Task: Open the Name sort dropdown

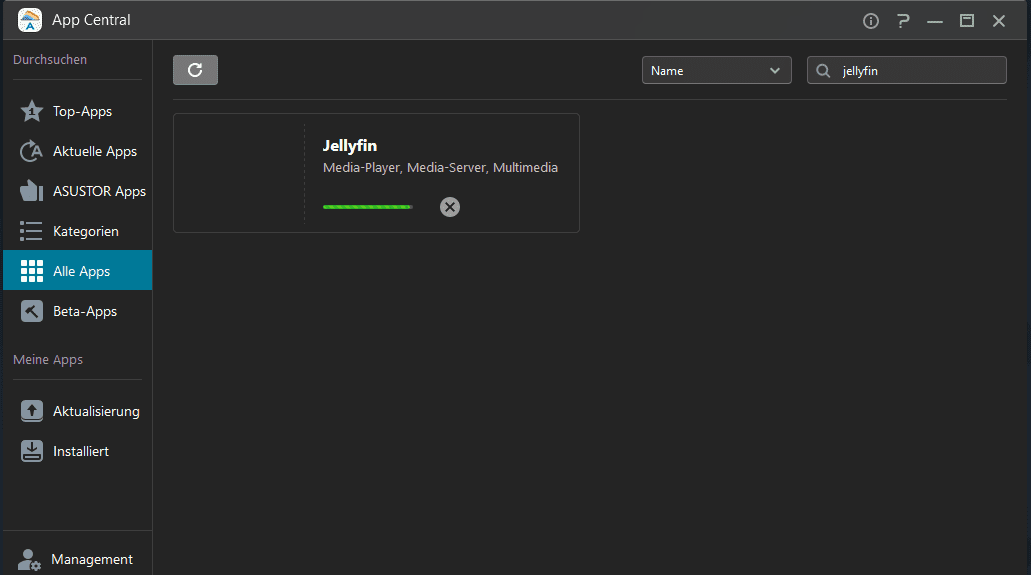Action: [x=716, y=70]
